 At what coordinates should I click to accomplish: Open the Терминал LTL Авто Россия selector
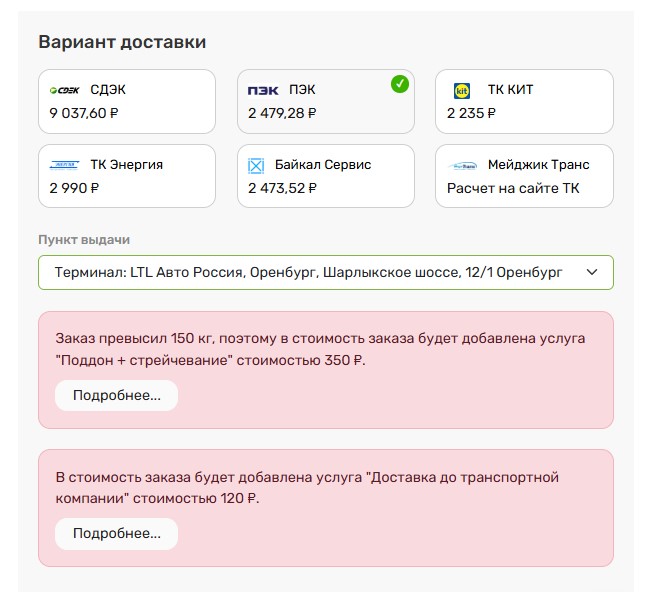pos(326,272)
